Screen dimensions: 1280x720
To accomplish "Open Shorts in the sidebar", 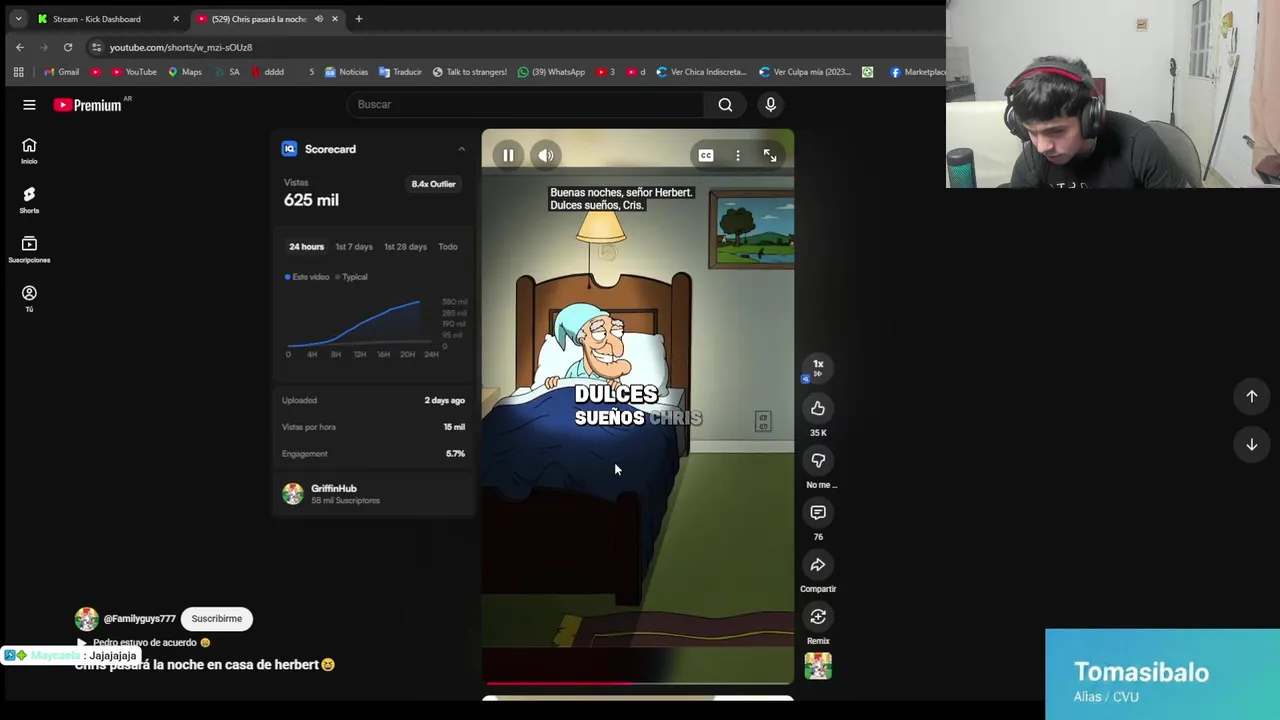I will pyautogui.click(x=29, y=200).
